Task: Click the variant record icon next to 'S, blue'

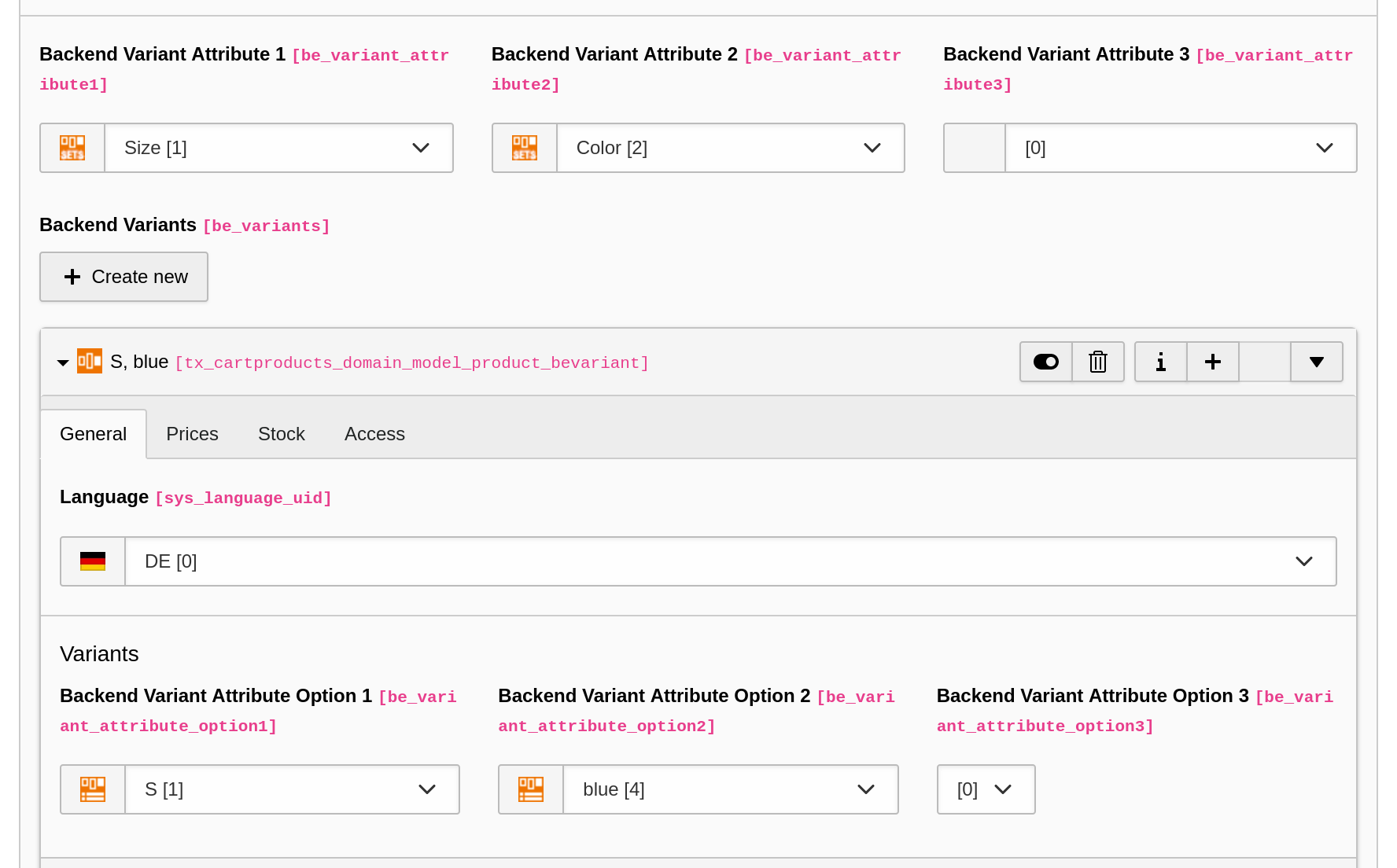Action: [x=89, y=362]
